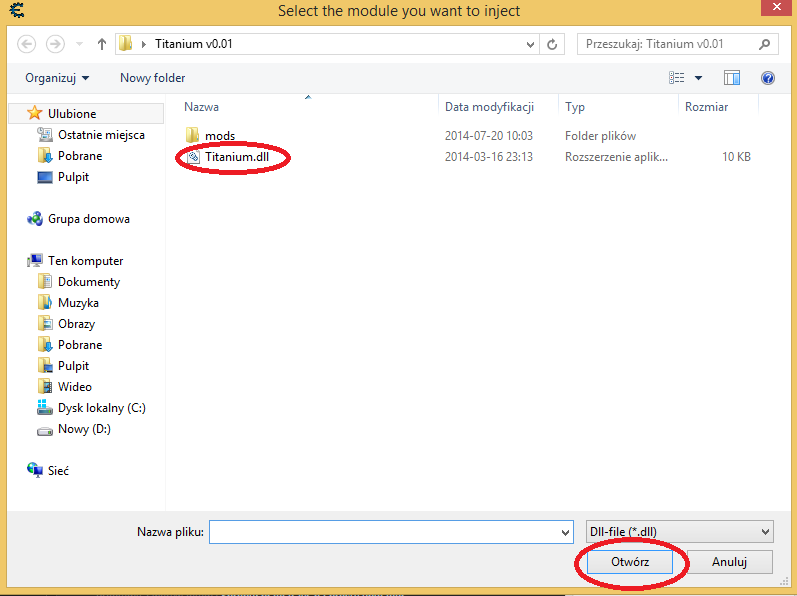Image resolution: width=797 pixels, height=596 pixels.
Task: Click the mods folder icon
Action: [x=192, y=135]
